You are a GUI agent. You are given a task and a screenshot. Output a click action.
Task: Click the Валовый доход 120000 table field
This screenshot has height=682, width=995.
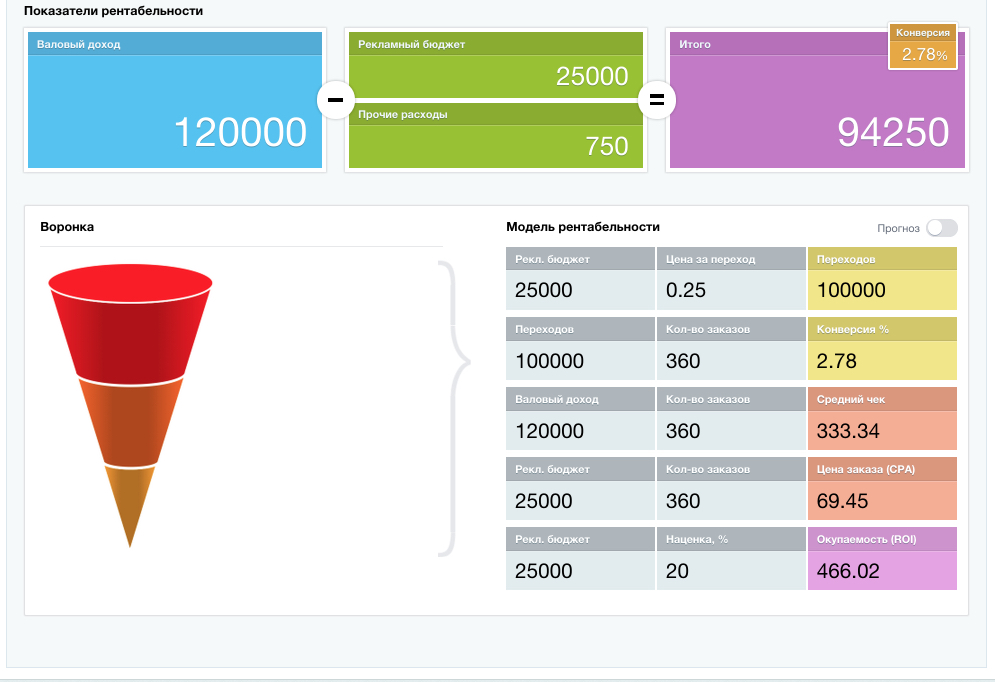point(580,430)
